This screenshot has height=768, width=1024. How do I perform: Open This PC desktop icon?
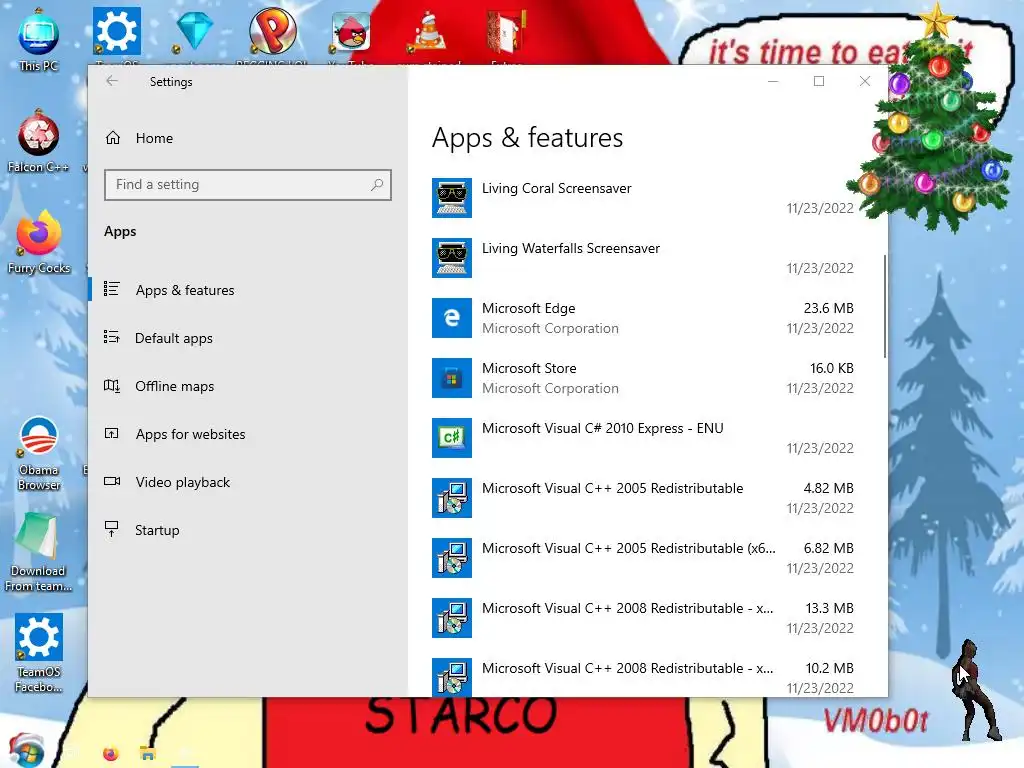39,41
